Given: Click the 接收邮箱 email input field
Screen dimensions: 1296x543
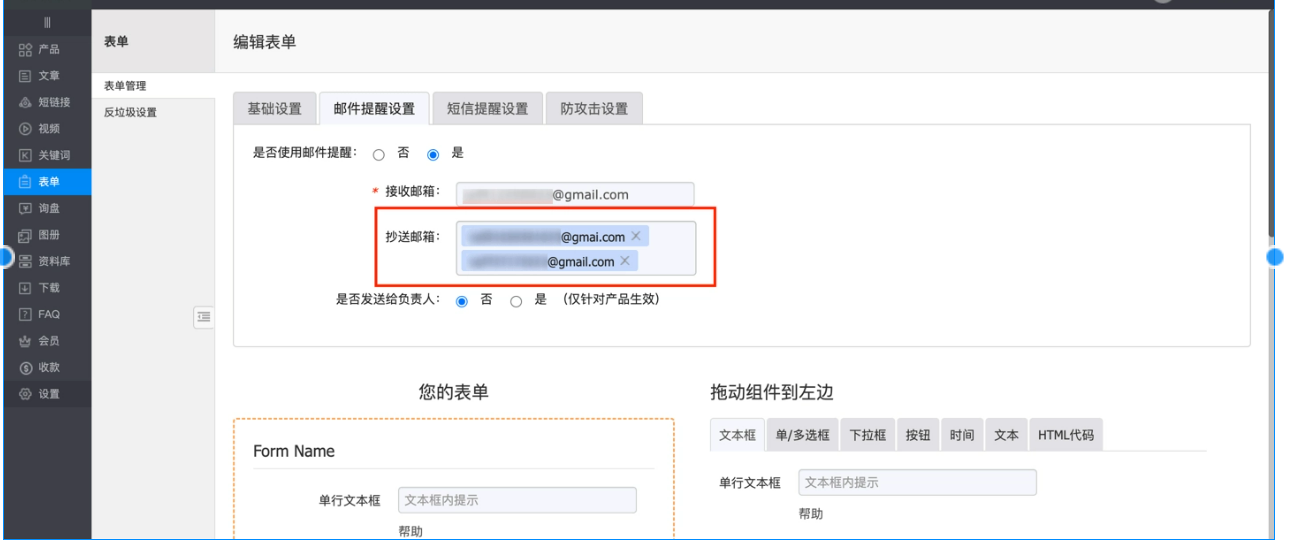Looking at the screenshot, I should 575,194.
